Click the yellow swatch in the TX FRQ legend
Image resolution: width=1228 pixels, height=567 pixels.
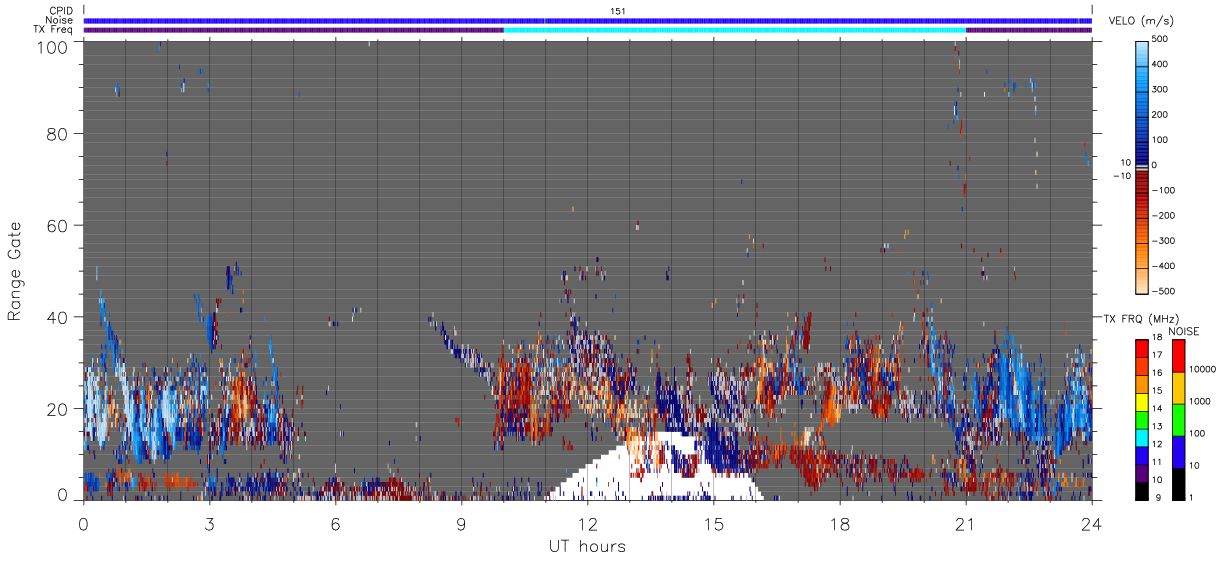pos(1142,402)
